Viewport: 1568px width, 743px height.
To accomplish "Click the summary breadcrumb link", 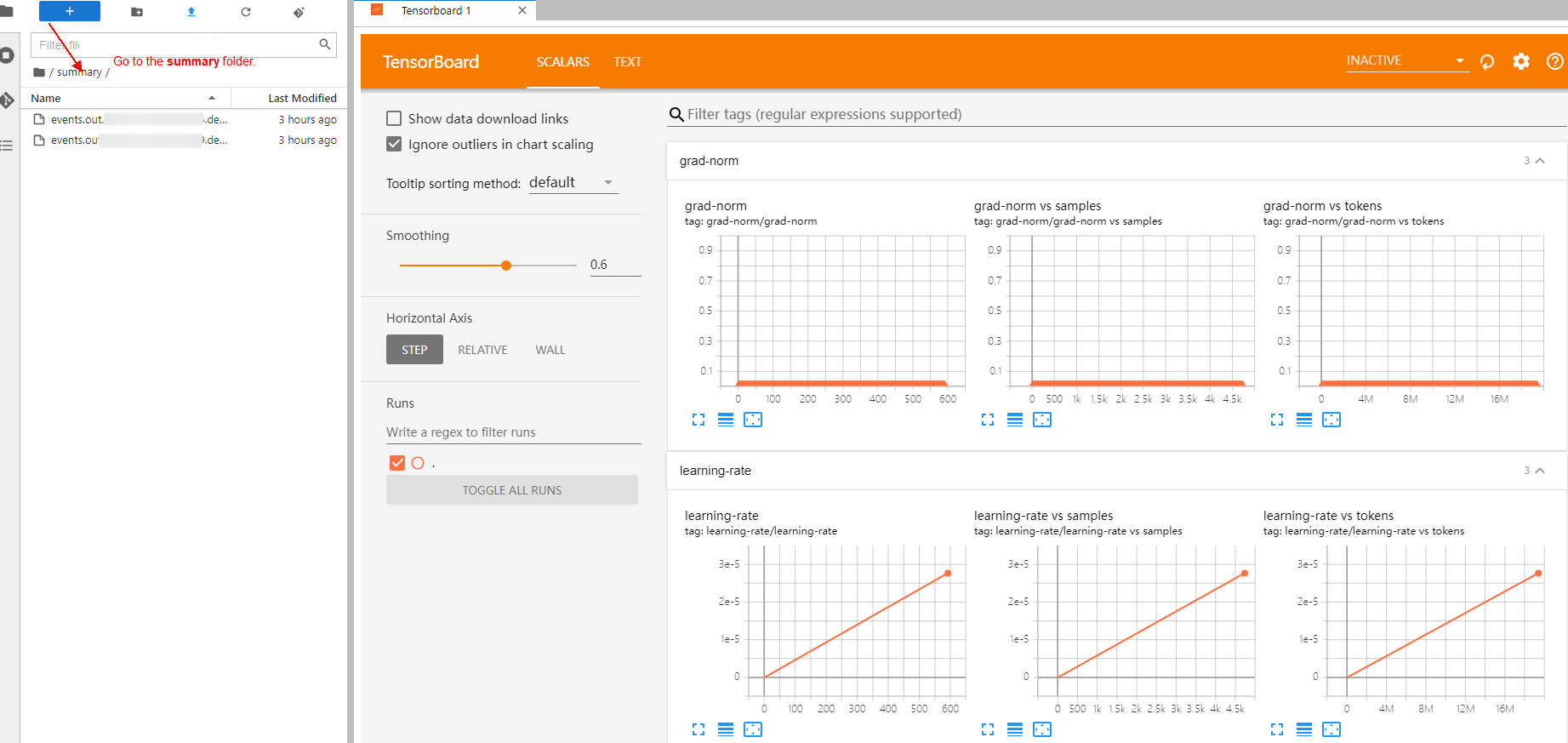I will [79, 72].
